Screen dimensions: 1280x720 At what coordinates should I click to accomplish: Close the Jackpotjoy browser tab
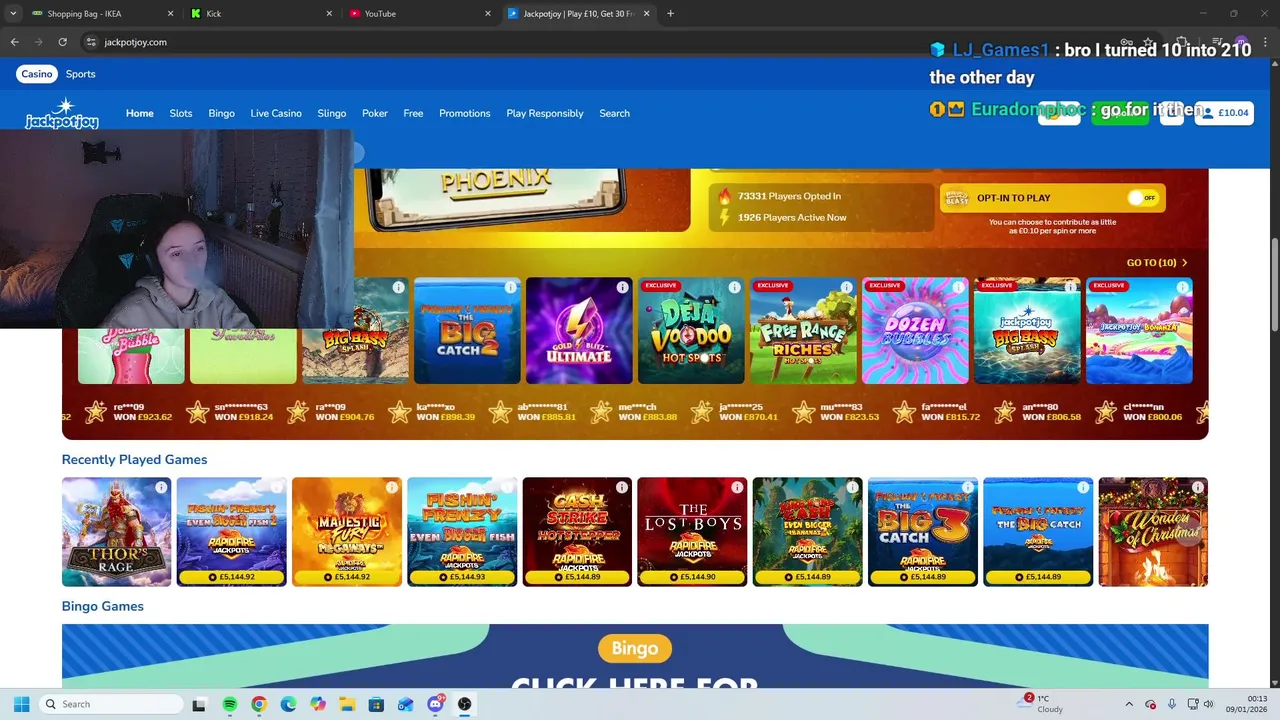646,13
